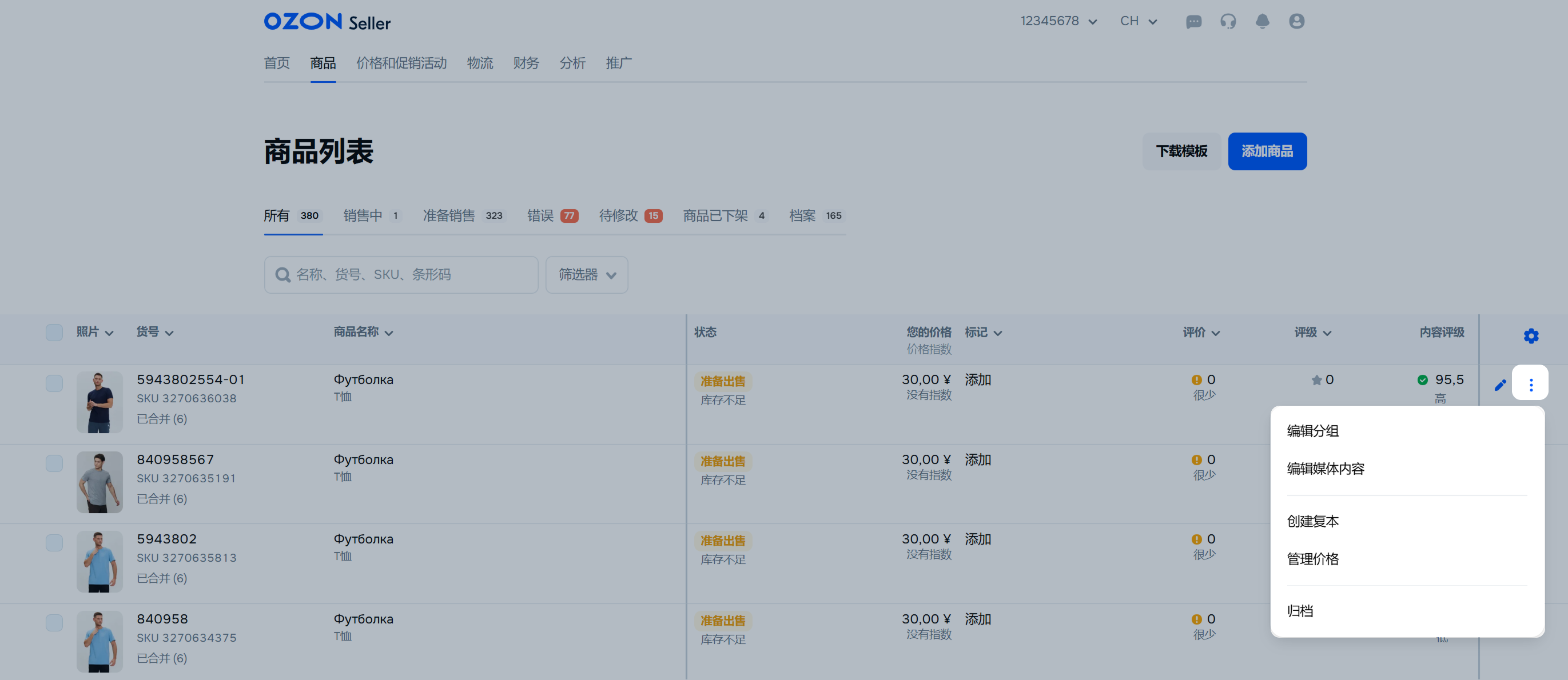Viewport: 1568px width, 680px height.
Task: Select 归档 in the context menu
Action: 1300,611
